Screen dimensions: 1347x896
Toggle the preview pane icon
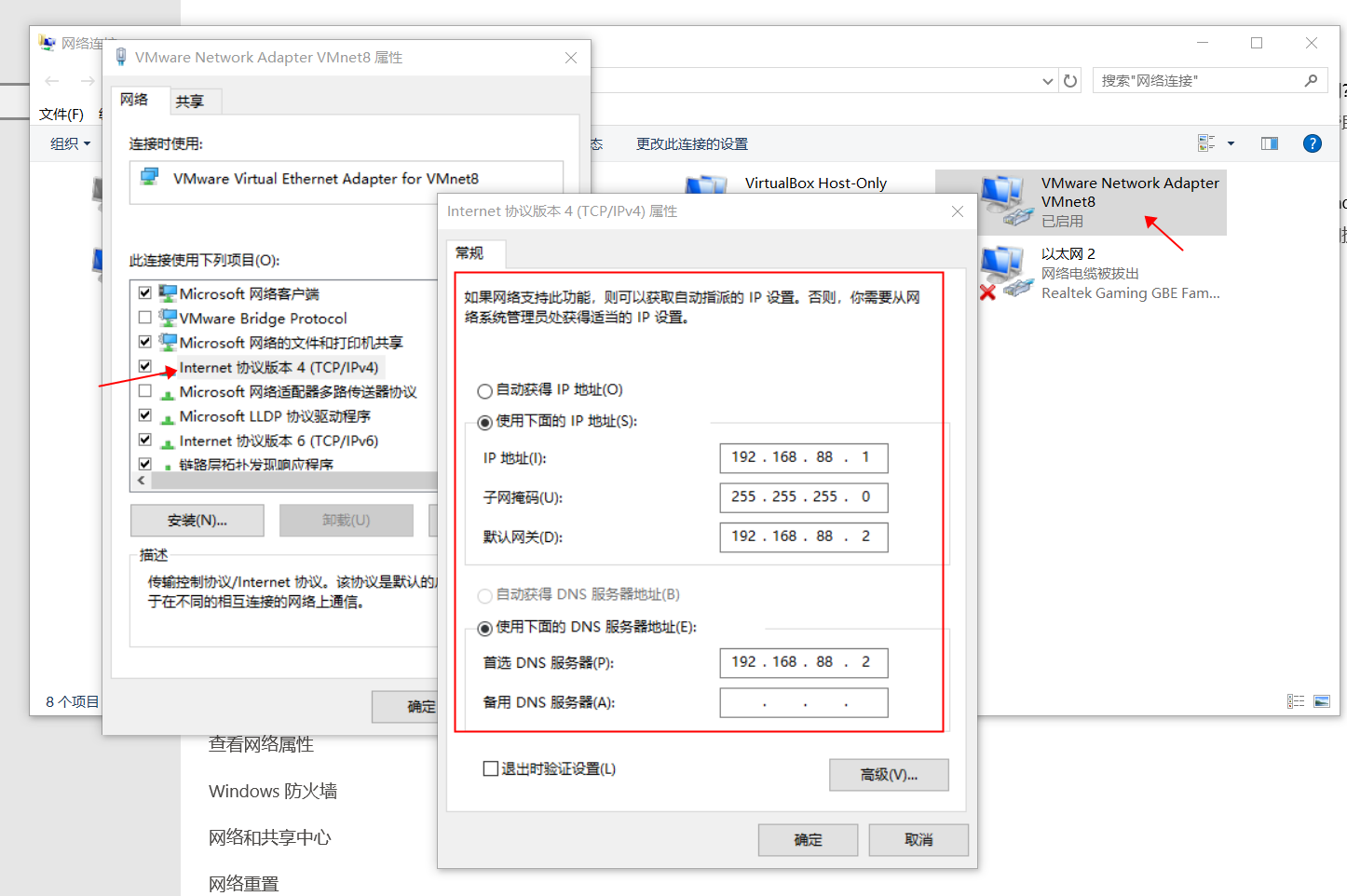[x=1270, y=143]
